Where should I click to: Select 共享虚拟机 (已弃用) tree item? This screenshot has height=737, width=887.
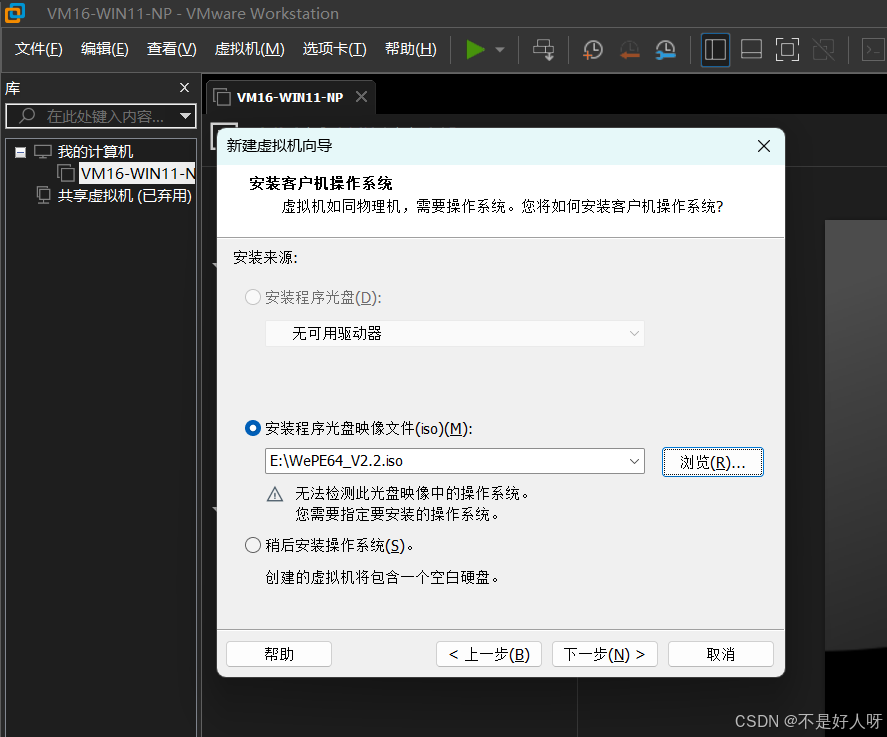(124, 196)
